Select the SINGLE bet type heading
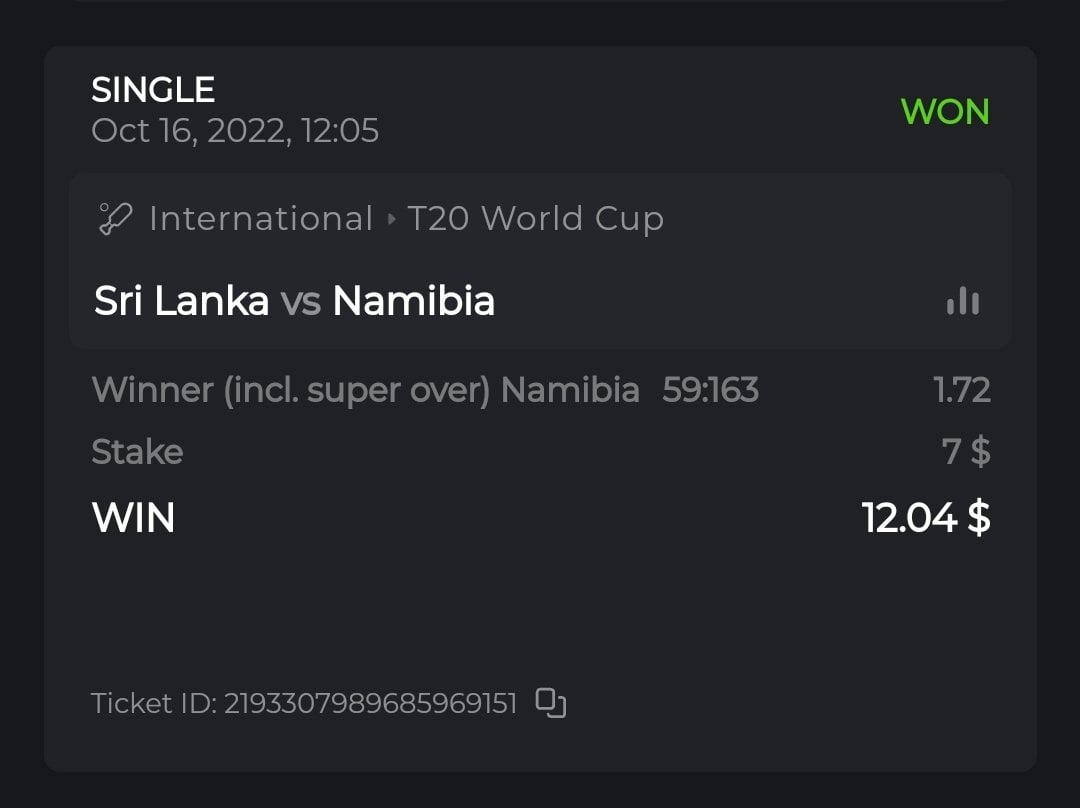1080x808 pixels. click(x=153, y=90)
